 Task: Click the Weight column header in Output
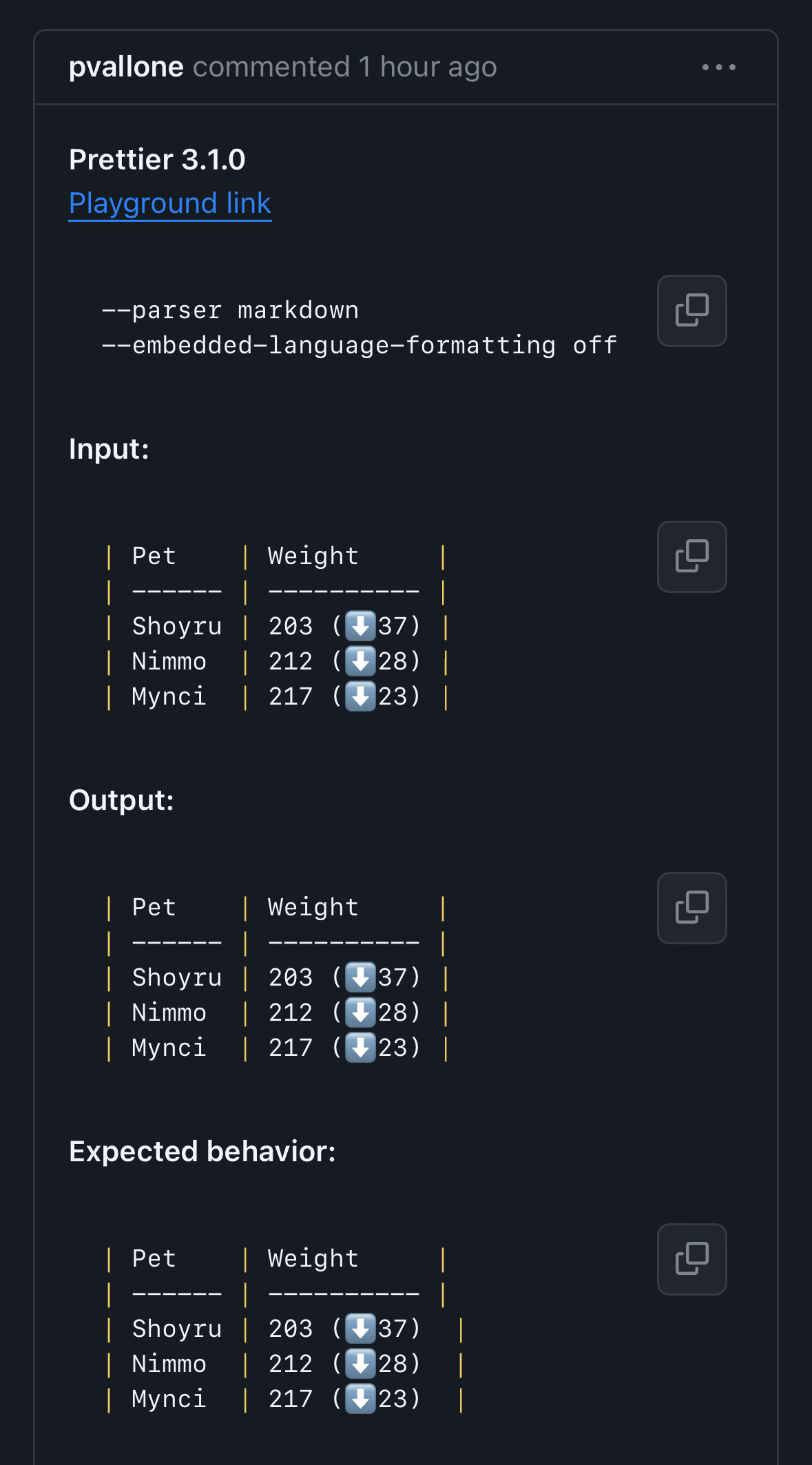[313, 907]
